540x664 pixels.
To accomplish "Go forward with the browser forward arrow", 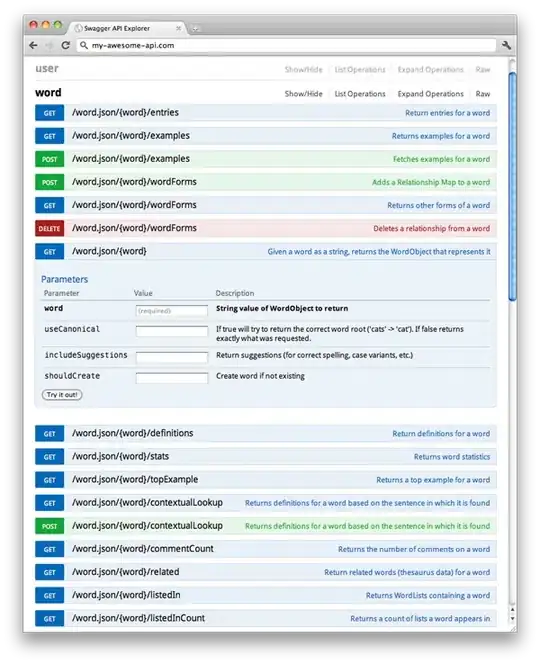I will (50, 45).
